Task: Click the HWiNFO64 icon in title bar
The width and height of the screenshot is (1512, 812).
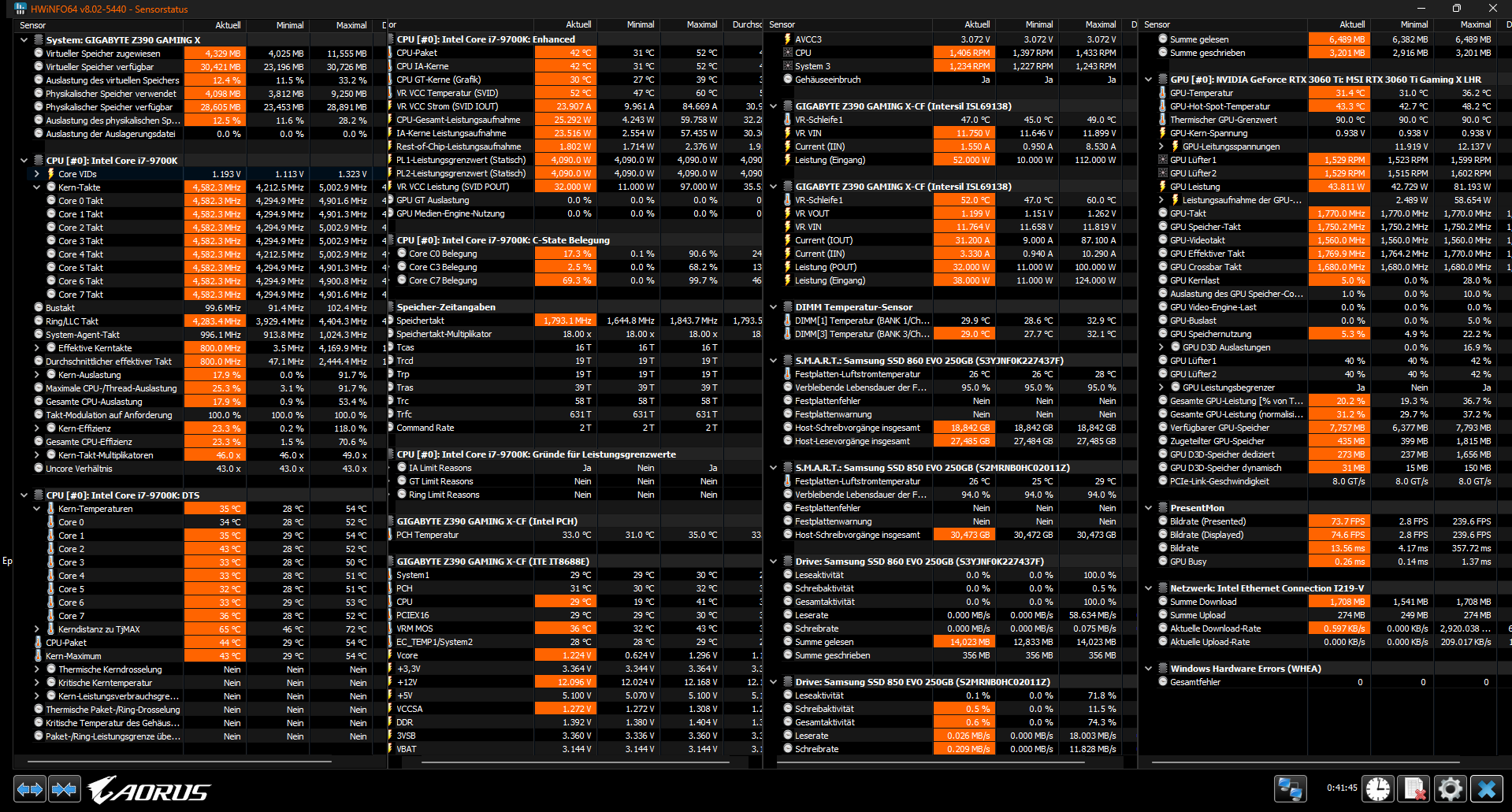Action: click(x=20, y=9)
